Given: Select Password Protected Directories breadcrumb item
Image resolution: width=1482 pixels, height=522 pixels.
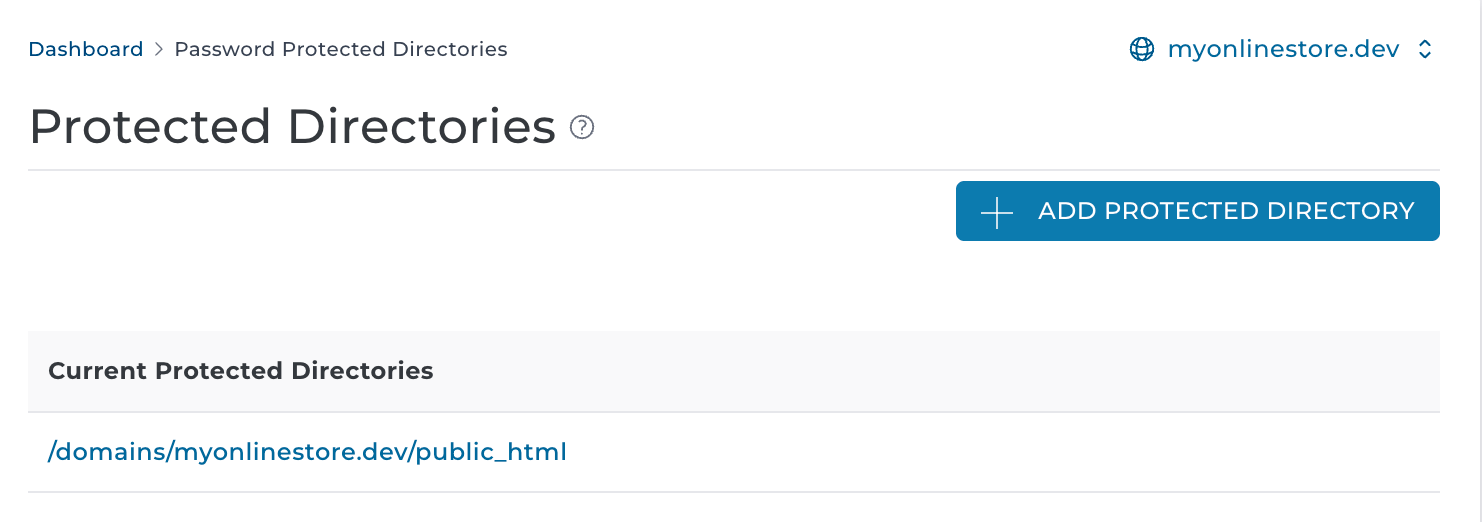Looking at the screenshot, I should (x=341, y=49).
